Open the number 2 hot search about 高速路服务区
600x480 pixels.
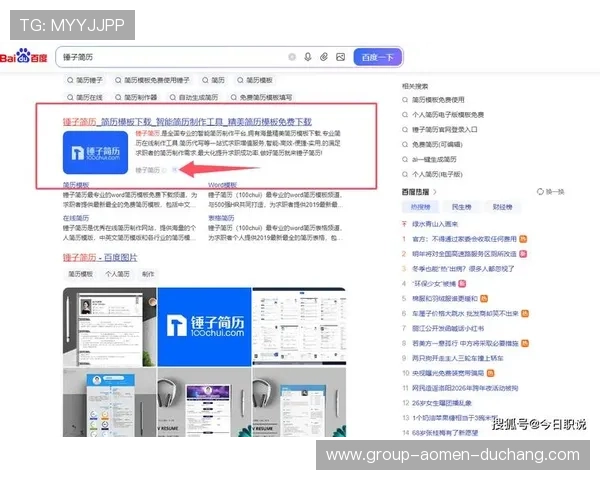464,254
